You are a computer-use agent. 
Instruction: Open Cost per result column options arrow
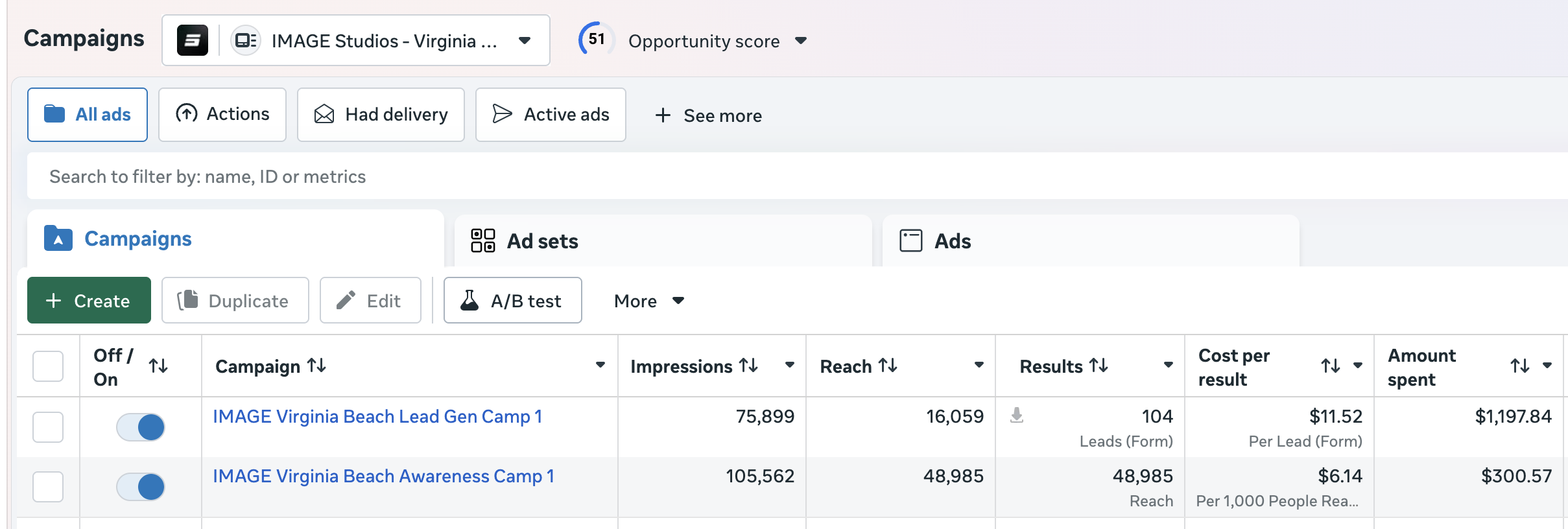1358,366
